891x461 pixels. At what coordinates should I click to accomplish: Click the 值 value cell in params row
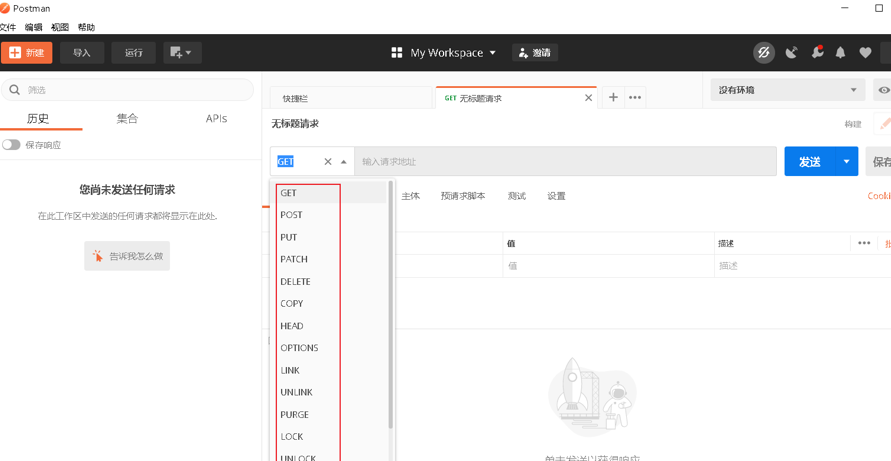608,266
